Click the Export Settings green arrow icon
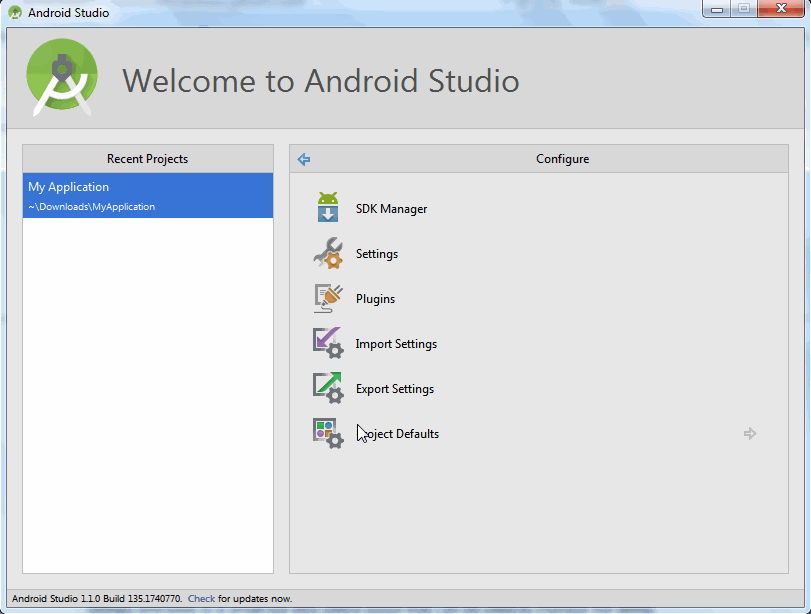Viewport: 811px width, 614px height. point(328,388)
